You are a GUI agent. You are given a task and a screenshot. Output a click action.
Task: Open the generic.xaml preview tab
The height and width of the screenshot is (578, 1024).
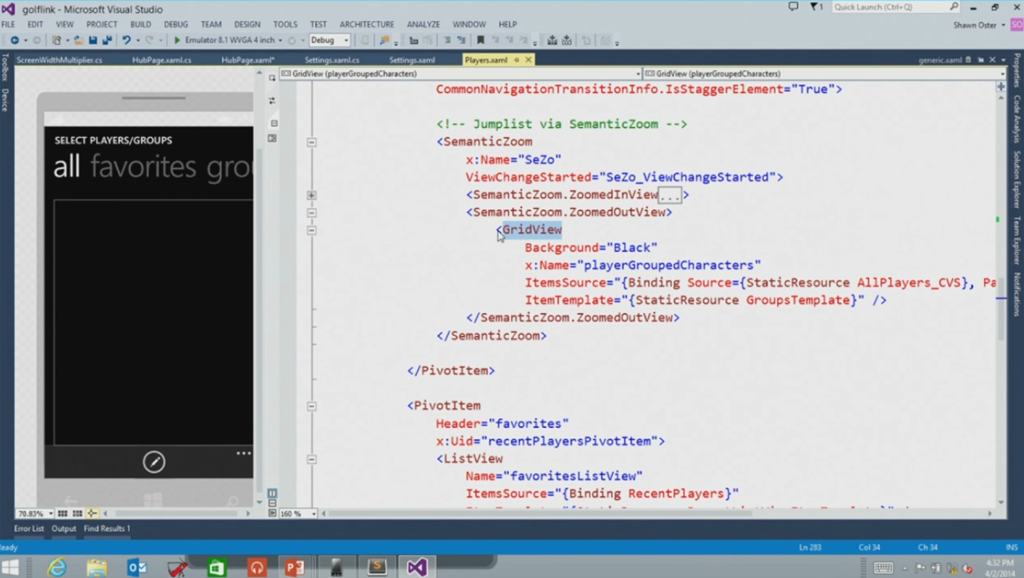(940, 60)
